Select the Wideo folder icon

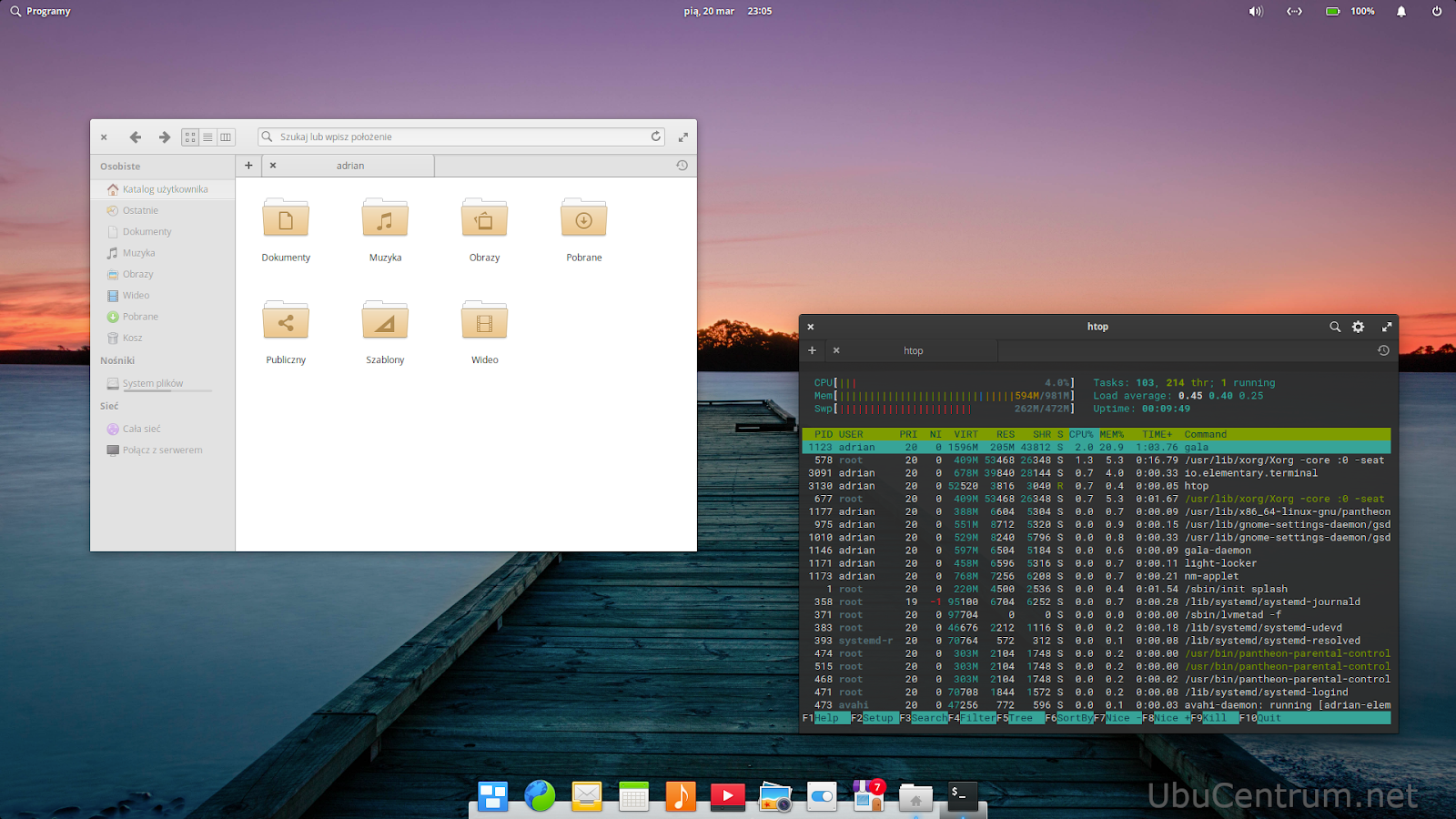[484, 320]
